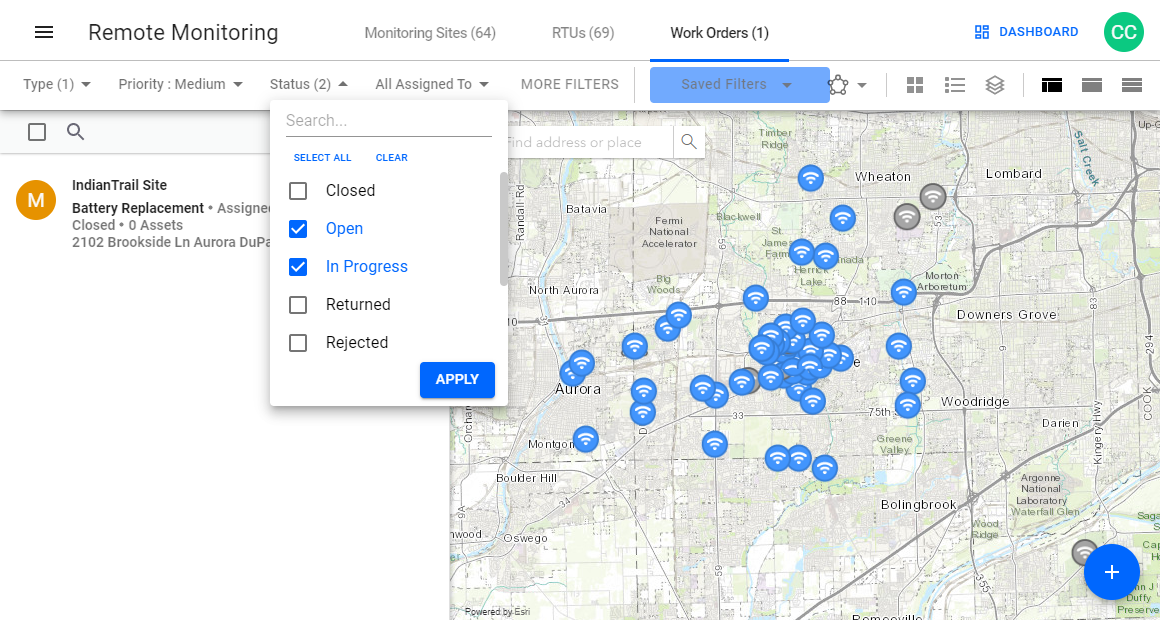
Task: Open the All Assigned To dropdown
Action: [x=432, y=84]
